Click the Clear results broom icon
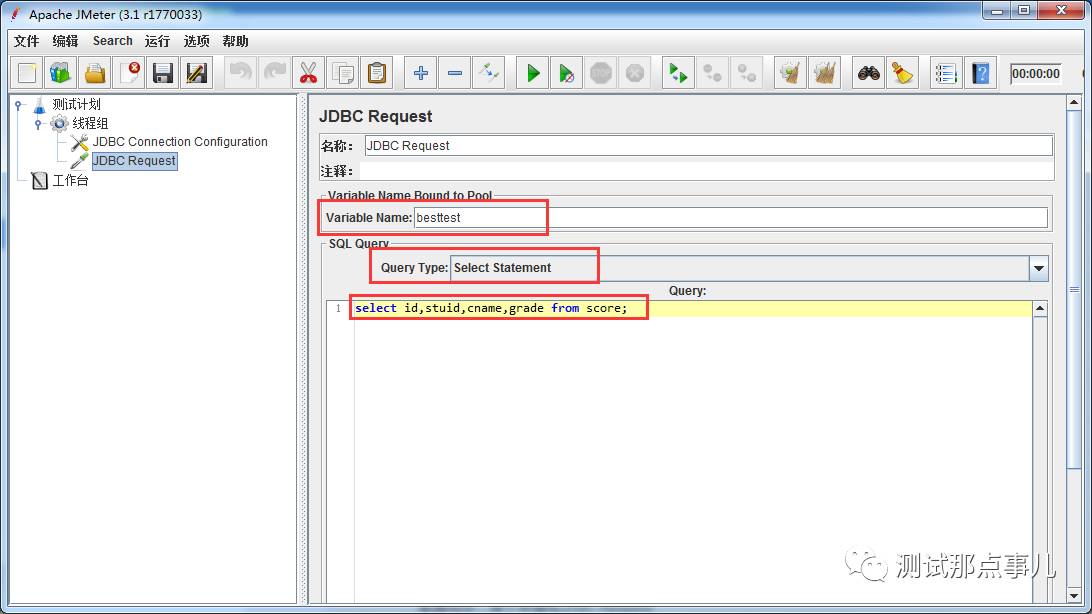 [x=790, y=72]
